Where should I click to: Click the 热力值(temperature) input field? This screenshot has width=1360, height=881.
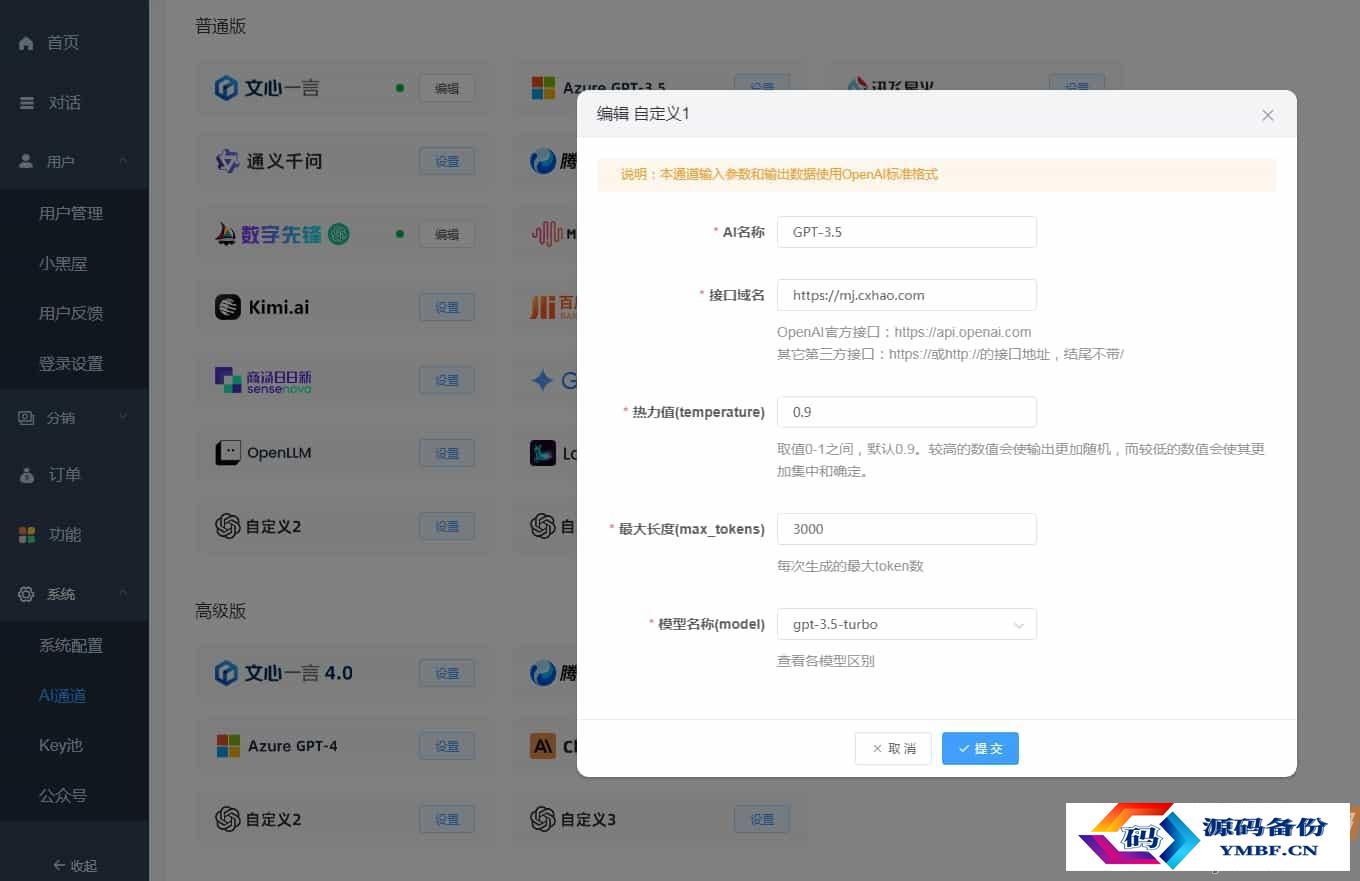(907, 412)
